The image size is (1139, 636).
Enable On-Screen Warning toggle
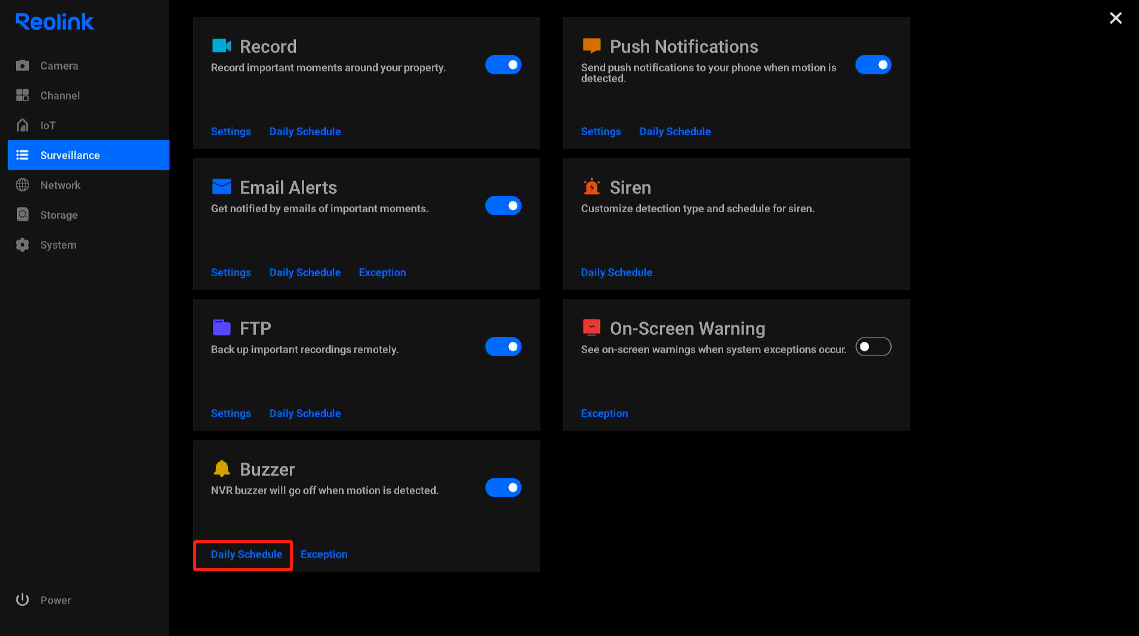pos(873,346)
